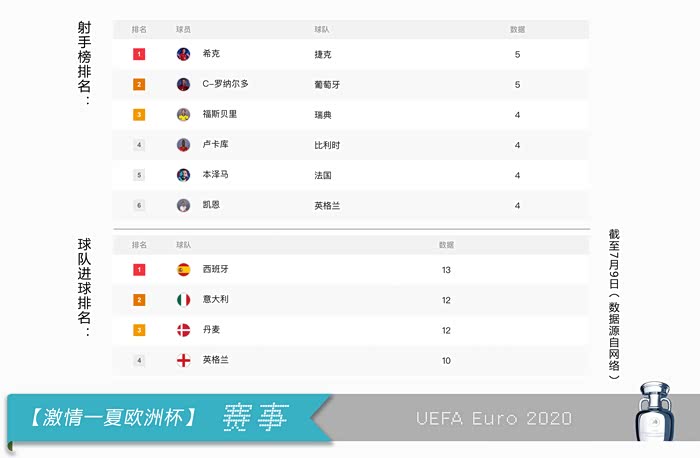Viewport: 700px width, 458px height.
Task: Select the orange rank 2 badge for 意大利
Action: point(139,299)
